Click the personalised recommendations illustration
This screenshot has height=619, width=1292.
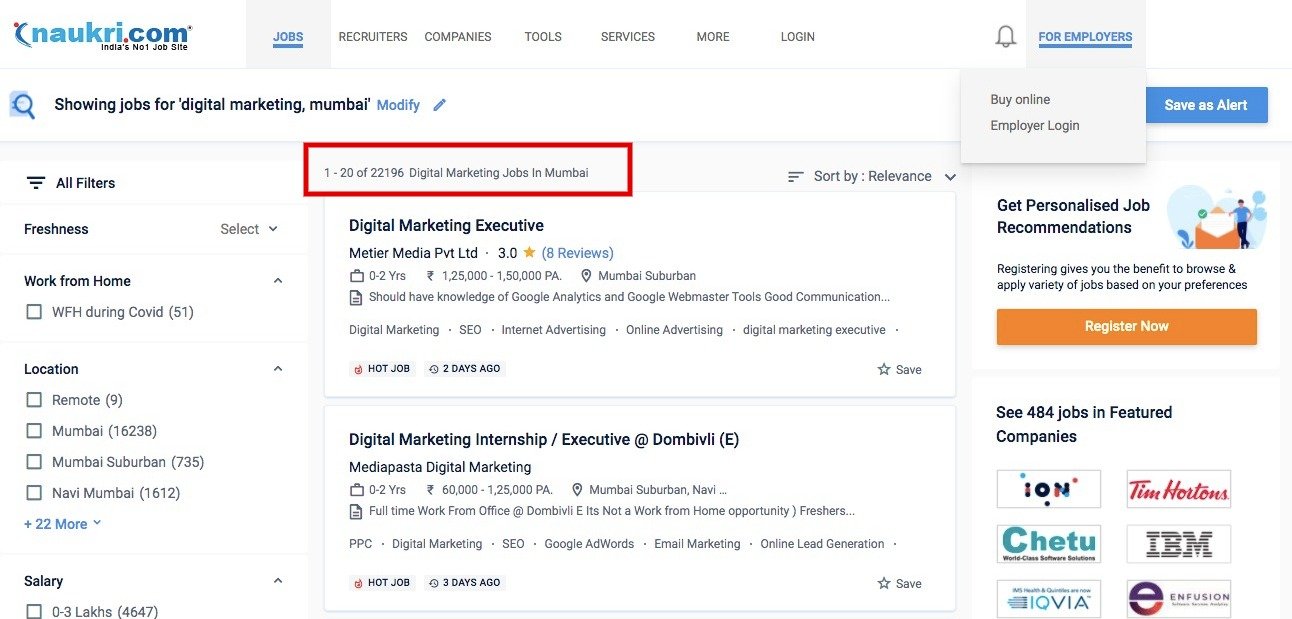tap(1217, 217)
